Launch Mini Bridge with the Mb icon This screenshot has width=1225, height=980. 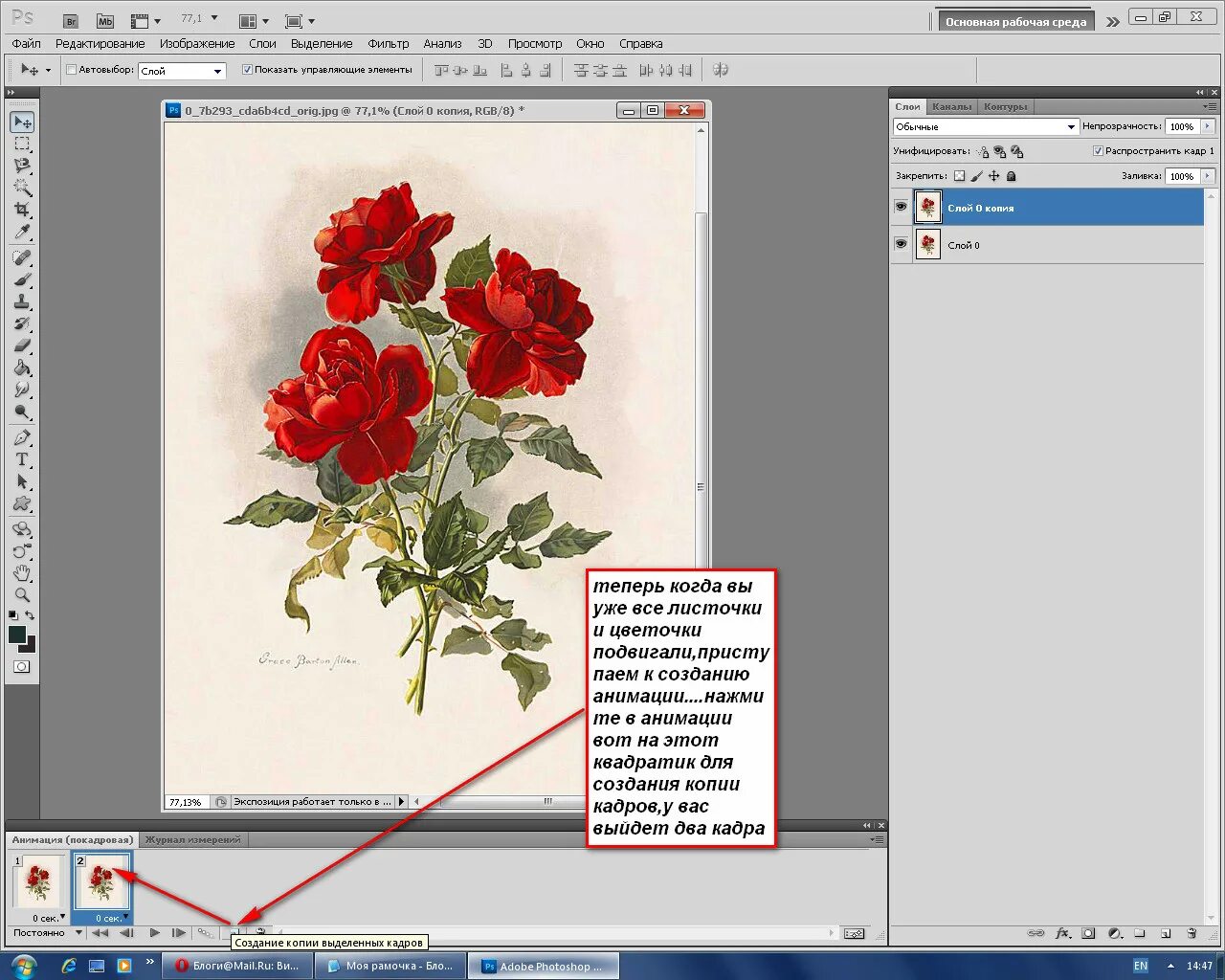point(105,20)
